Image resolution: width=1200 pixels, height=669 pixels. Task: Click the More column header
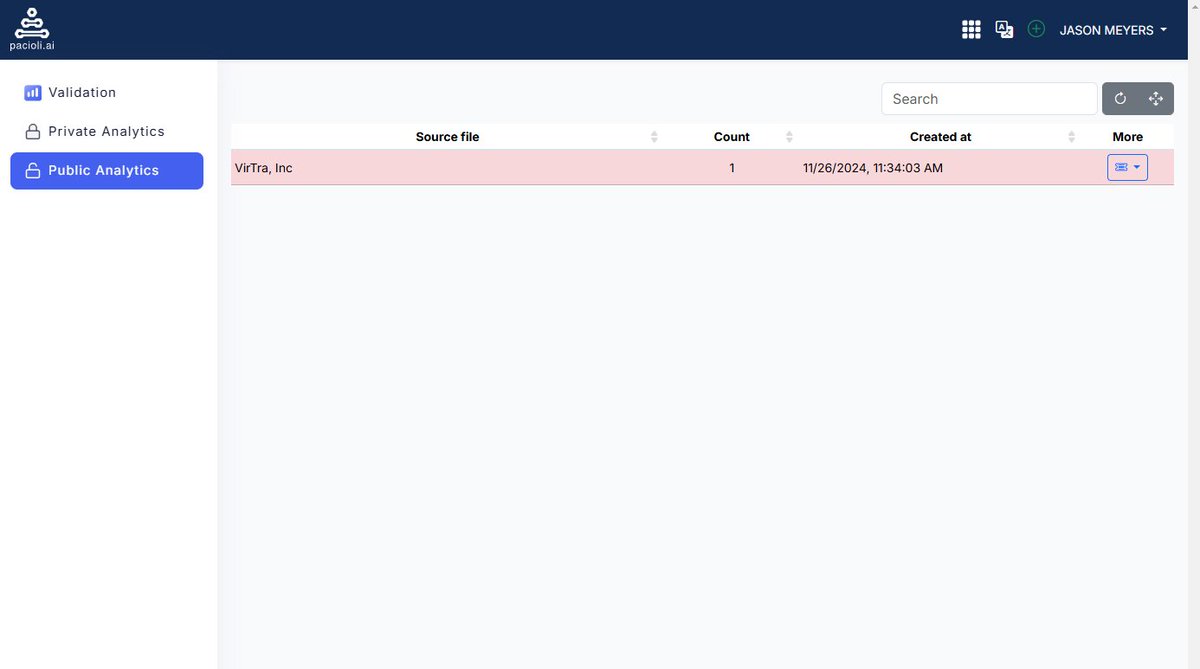click(1127, 137)
